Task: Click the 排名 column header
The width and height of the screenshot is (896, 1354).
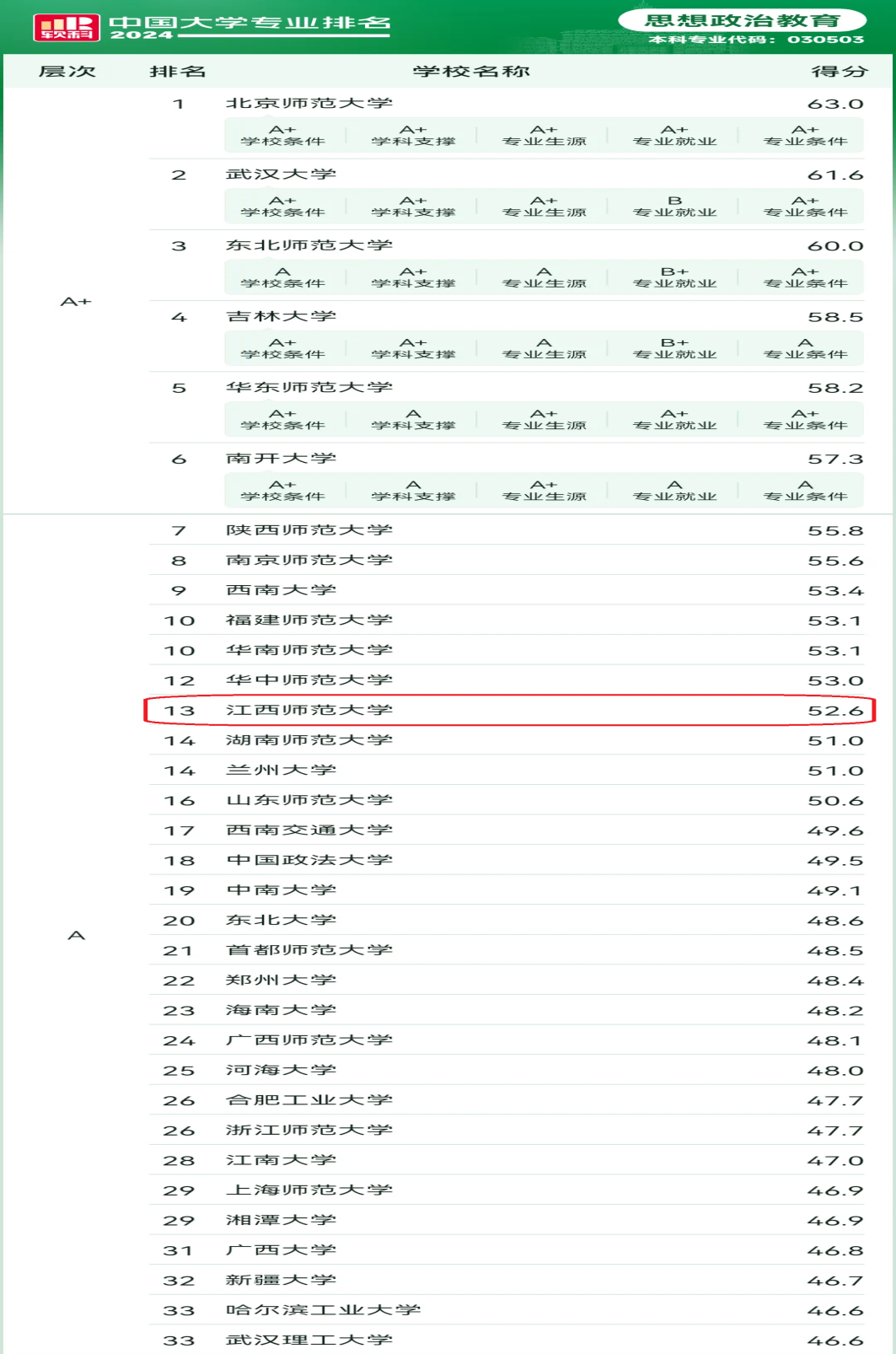Action: pyautogui.click(x=178, y=72)
